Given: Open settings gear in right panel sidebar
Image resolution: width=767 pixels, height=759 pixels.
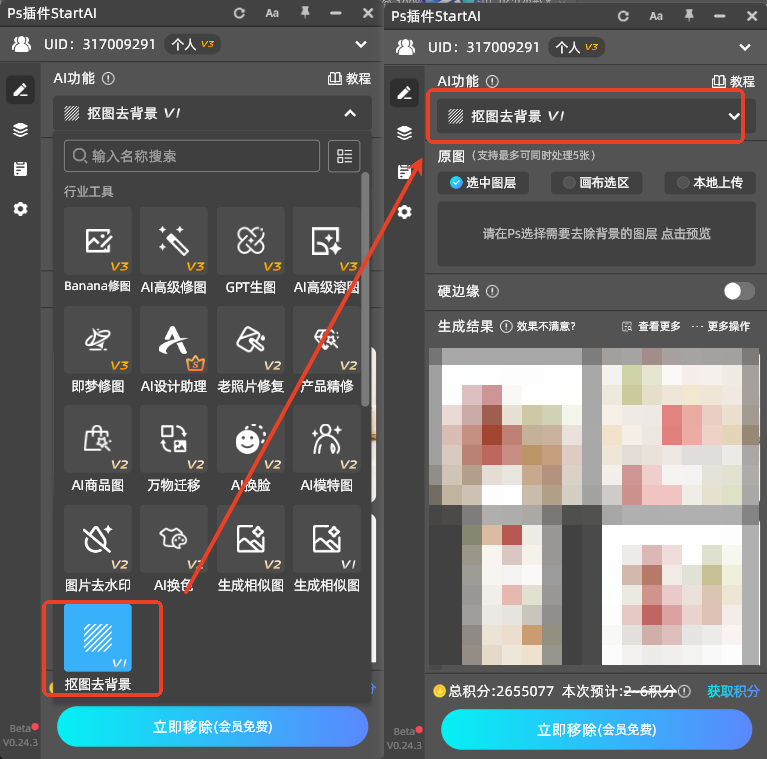Looking at the screenshot, I should click(x=404, y=212).
